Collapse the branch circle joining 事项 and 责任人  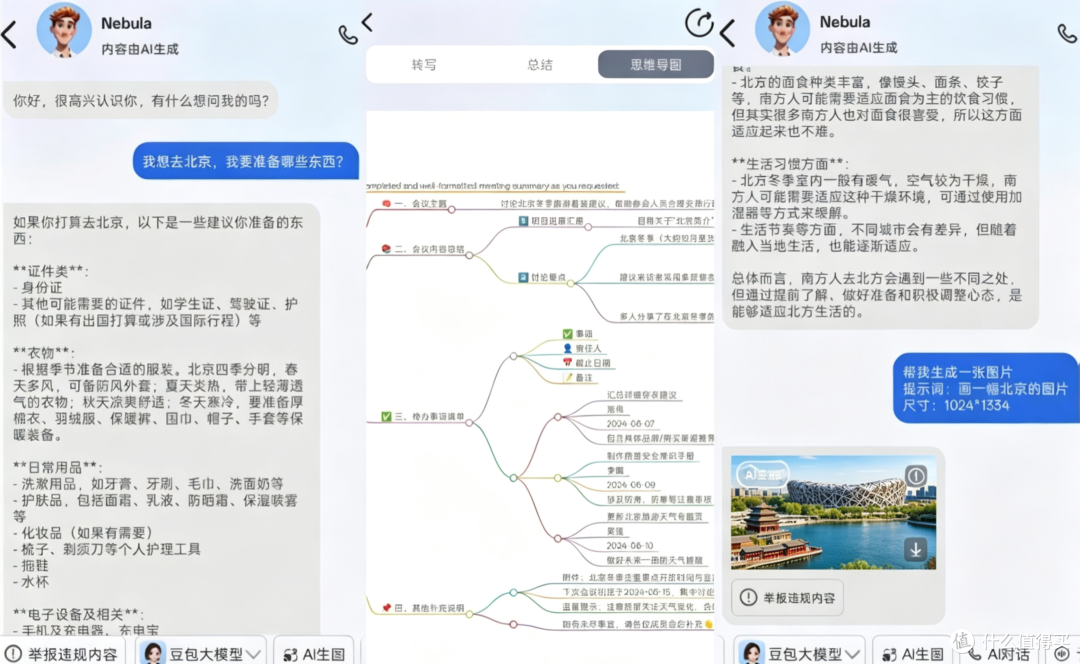514,356
